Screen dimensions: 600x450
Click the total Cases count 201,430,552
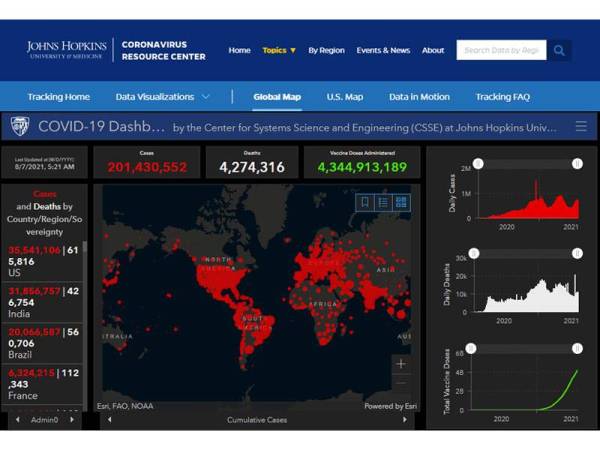point(147,167)
